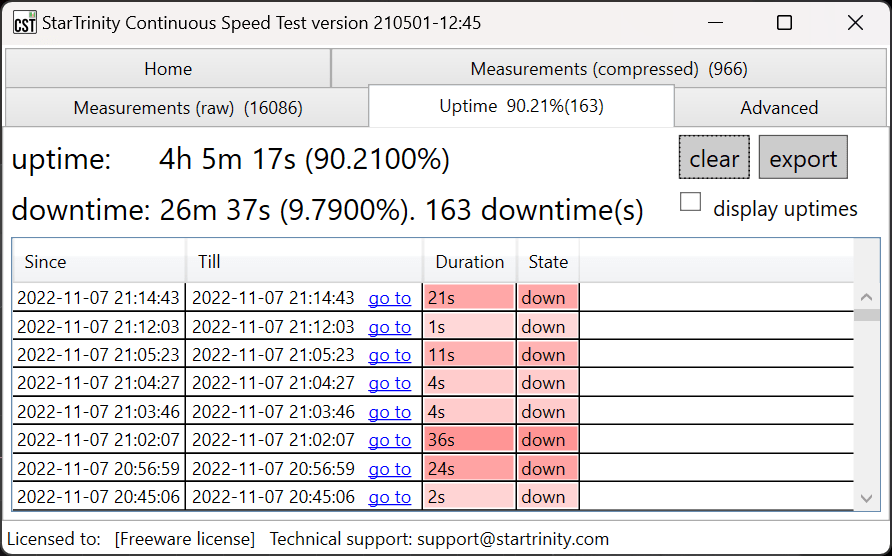Image resolution: width=892 pixels, height=556 pixels.
Task: Click Since cell 2022-11-07 20:45:06
Action: pyautogui.click(x=98, y=496)
